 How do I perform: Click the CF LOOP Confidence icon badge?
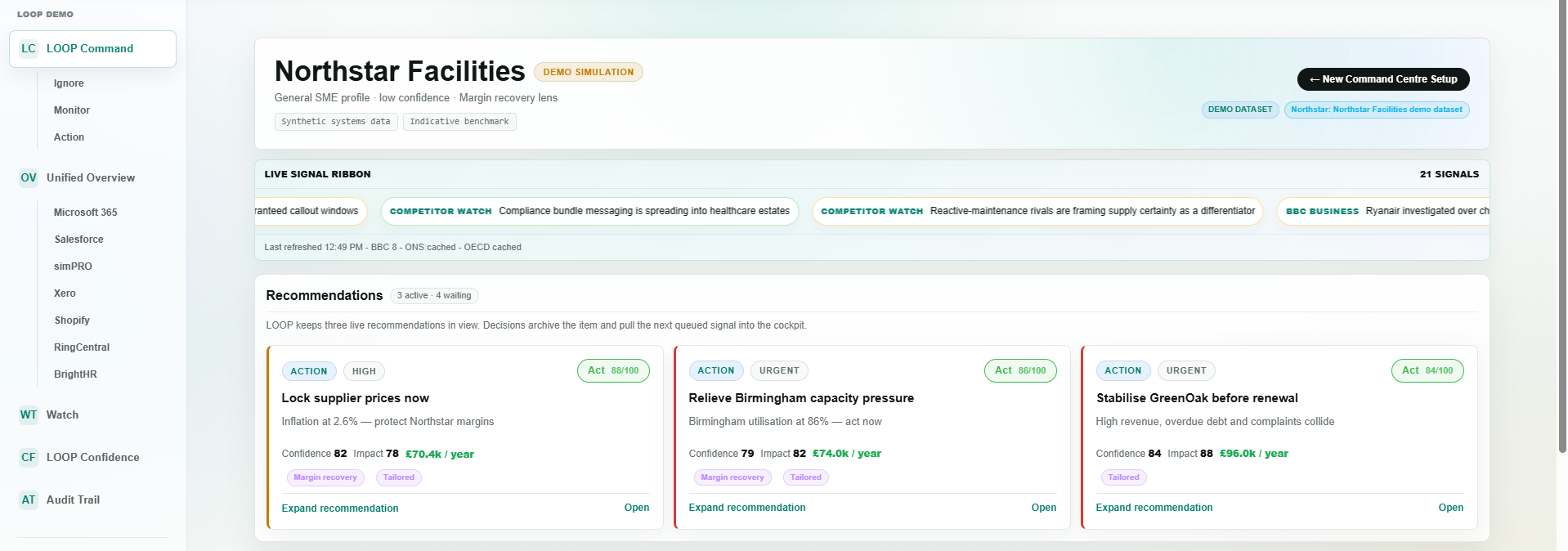29,457
